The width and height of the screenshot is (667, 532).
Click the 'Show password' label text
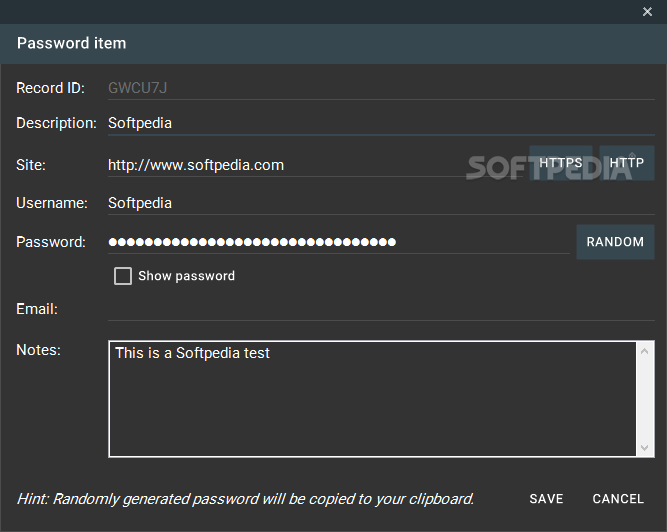click(x=186, y=276)
